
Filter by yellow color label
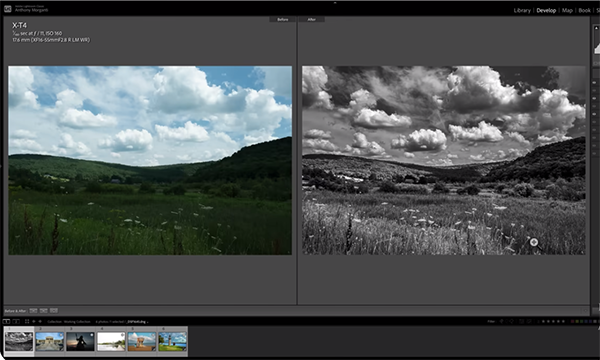point(577,321)
